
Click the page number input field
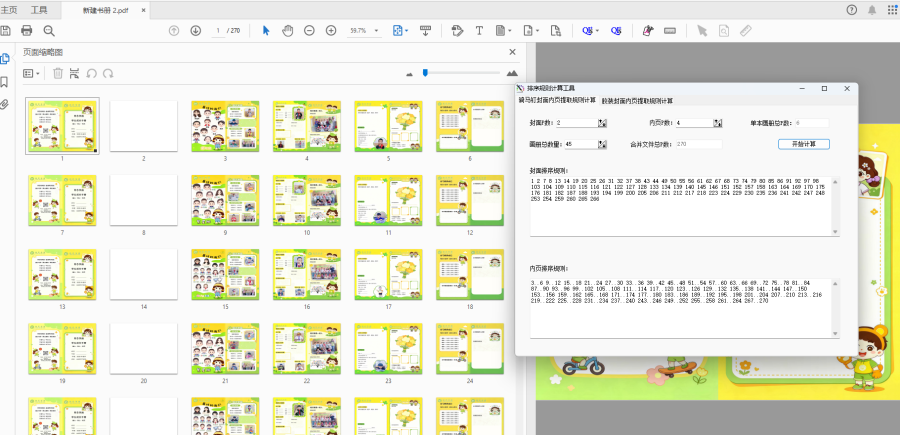tap(218, 30)
